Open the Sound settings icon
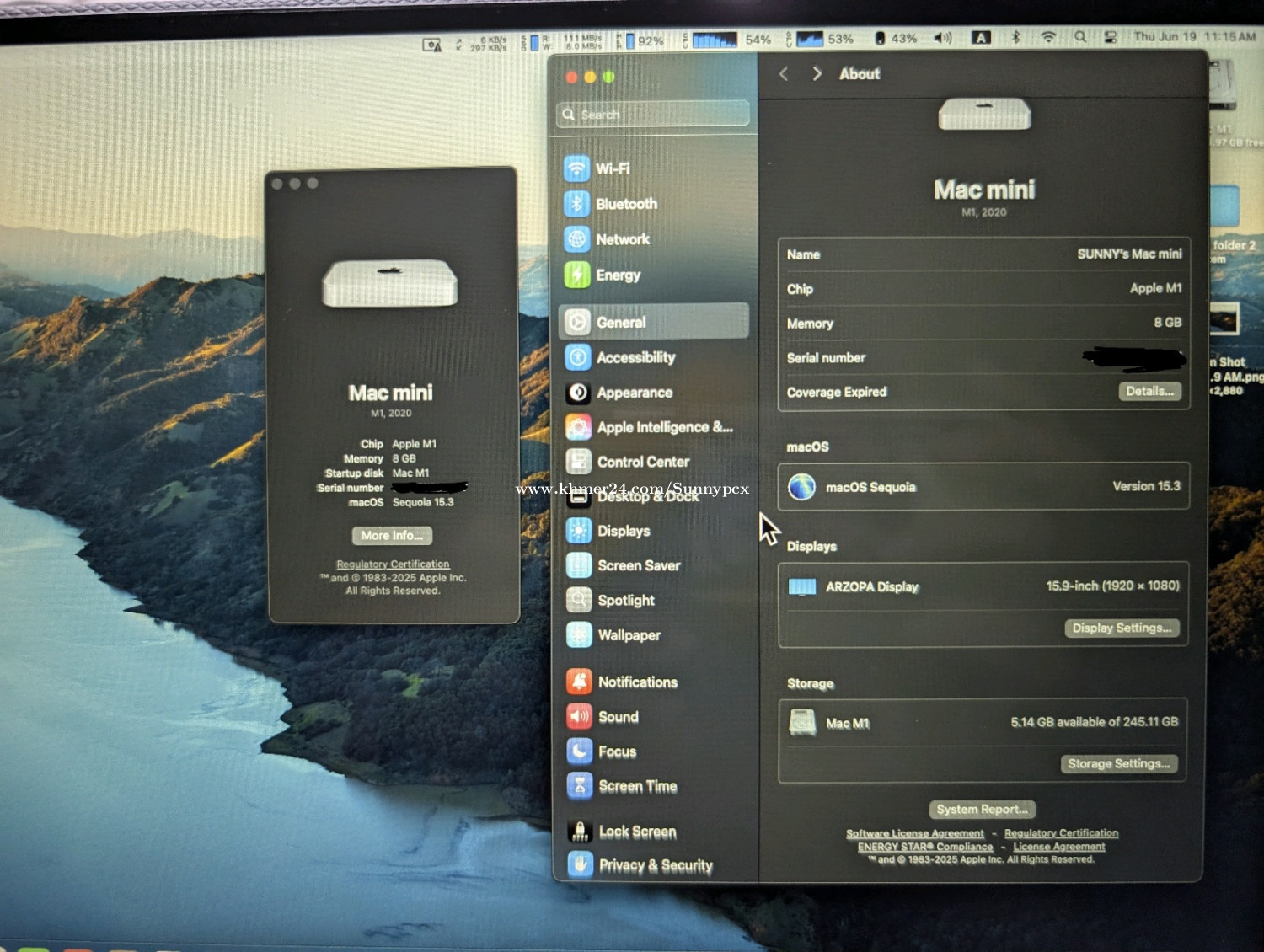 (579, 716)
